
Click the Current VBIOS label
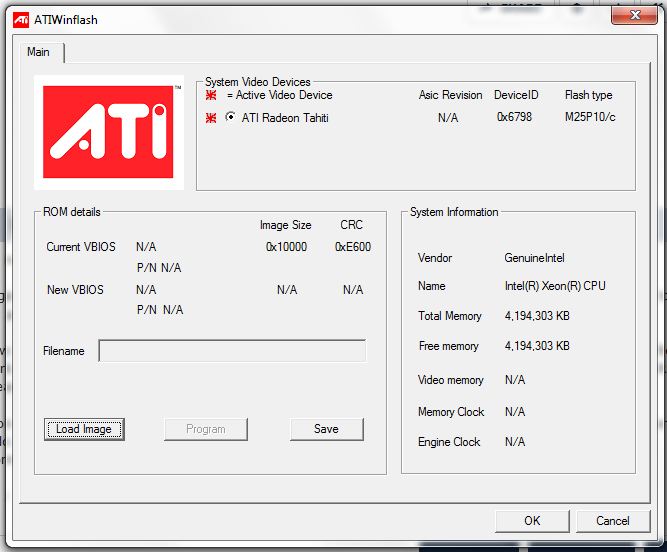coord(81,247)
